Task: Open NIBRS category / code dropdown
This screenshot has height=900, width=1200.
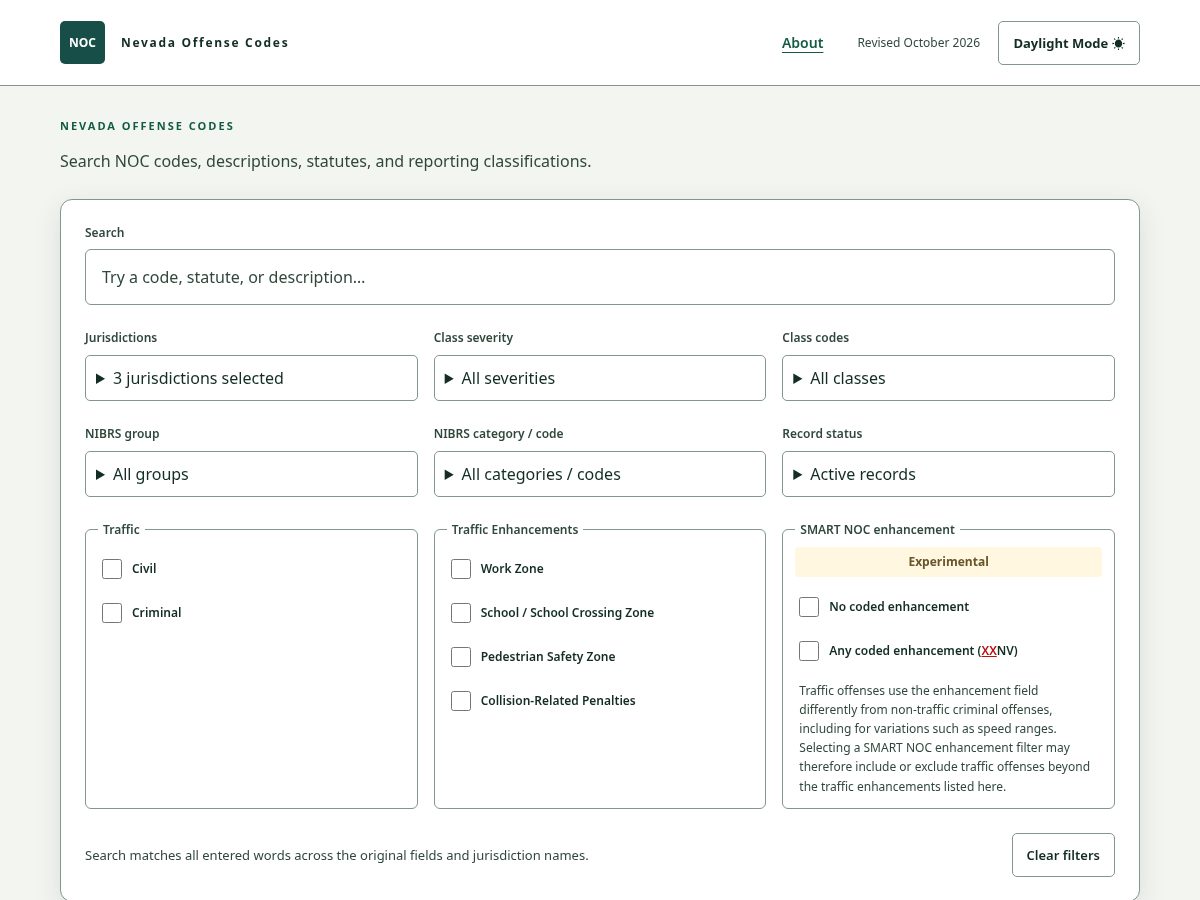Action: (600, 474)
